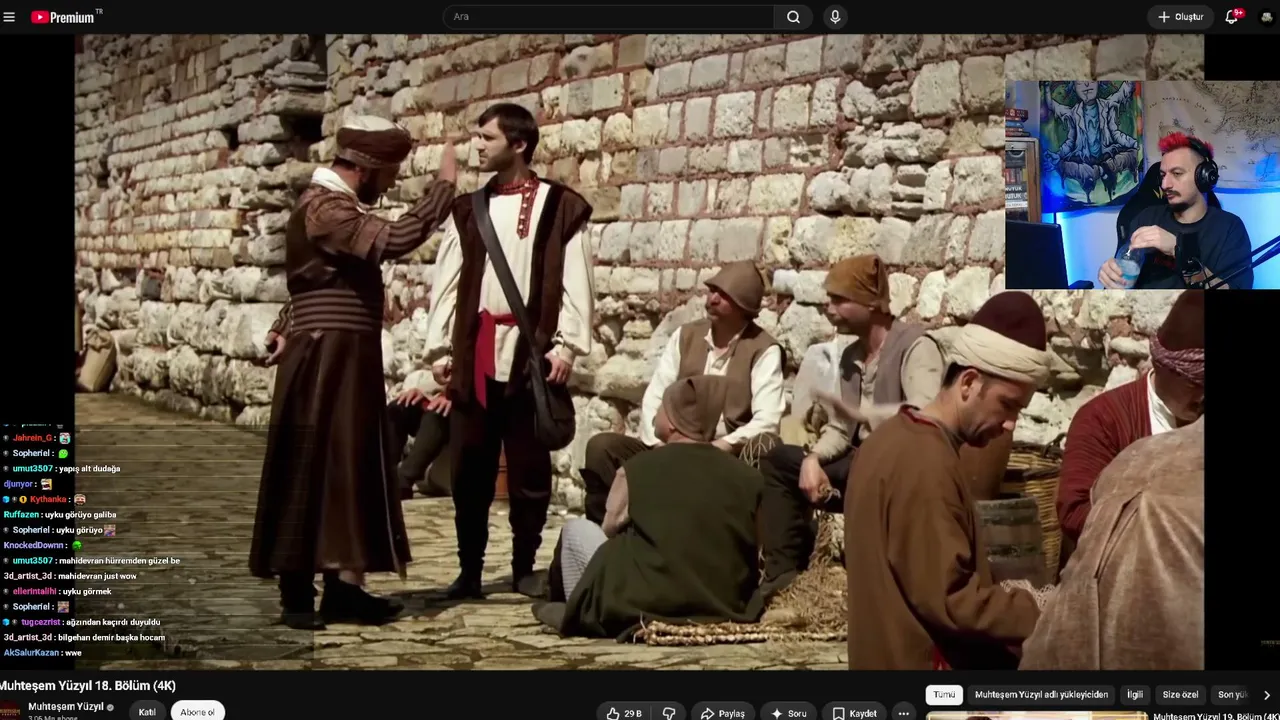Select the Tümü filter chip

click(x=945, y=694)
